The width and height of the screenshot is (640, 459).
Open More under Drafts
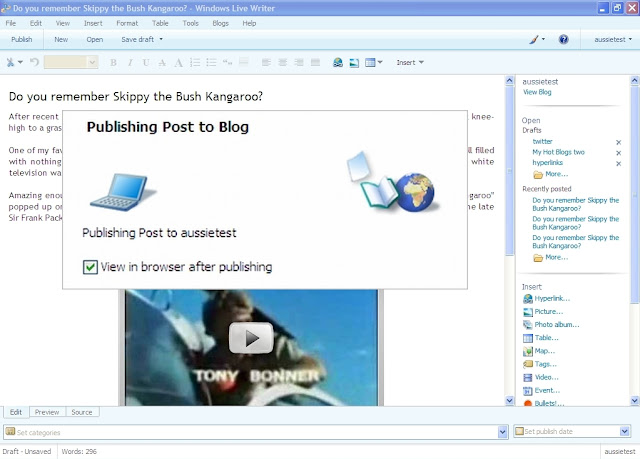[556, 174]
